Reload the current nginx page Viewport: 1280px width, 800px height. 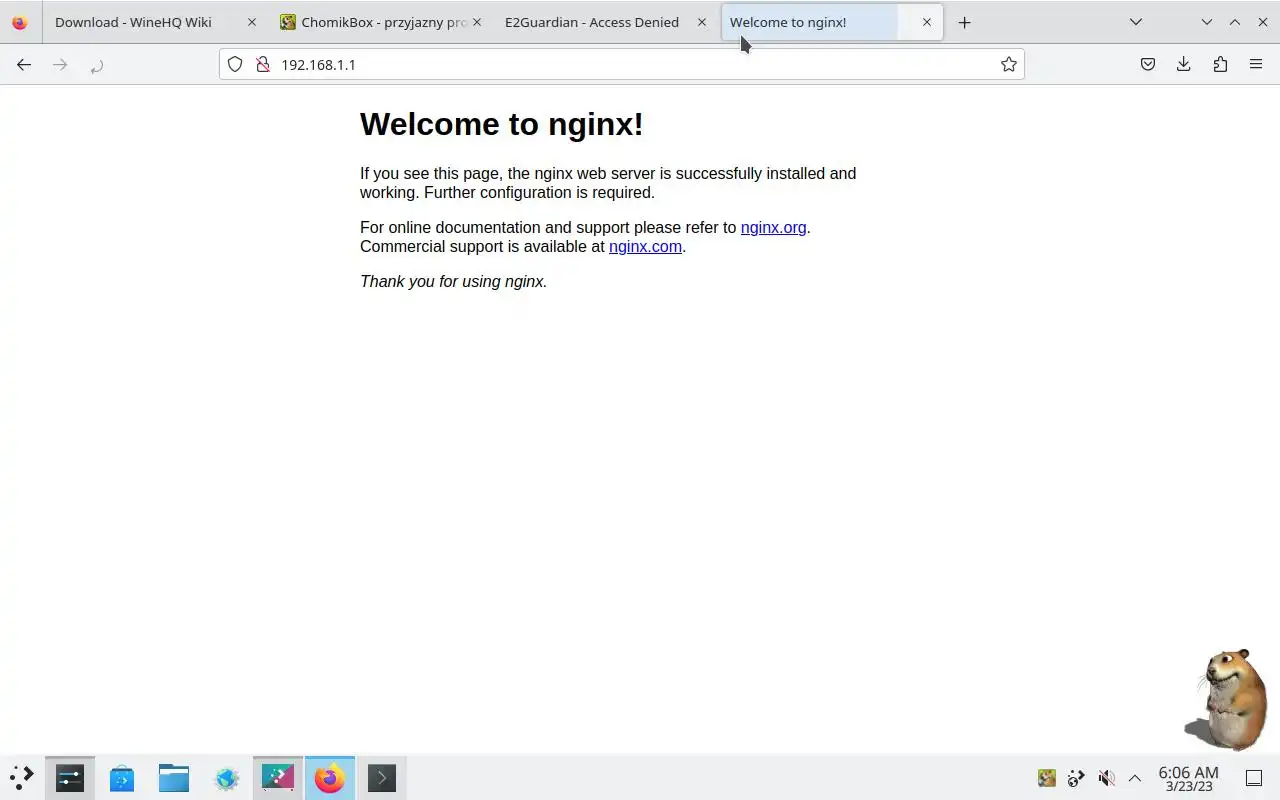96,66
